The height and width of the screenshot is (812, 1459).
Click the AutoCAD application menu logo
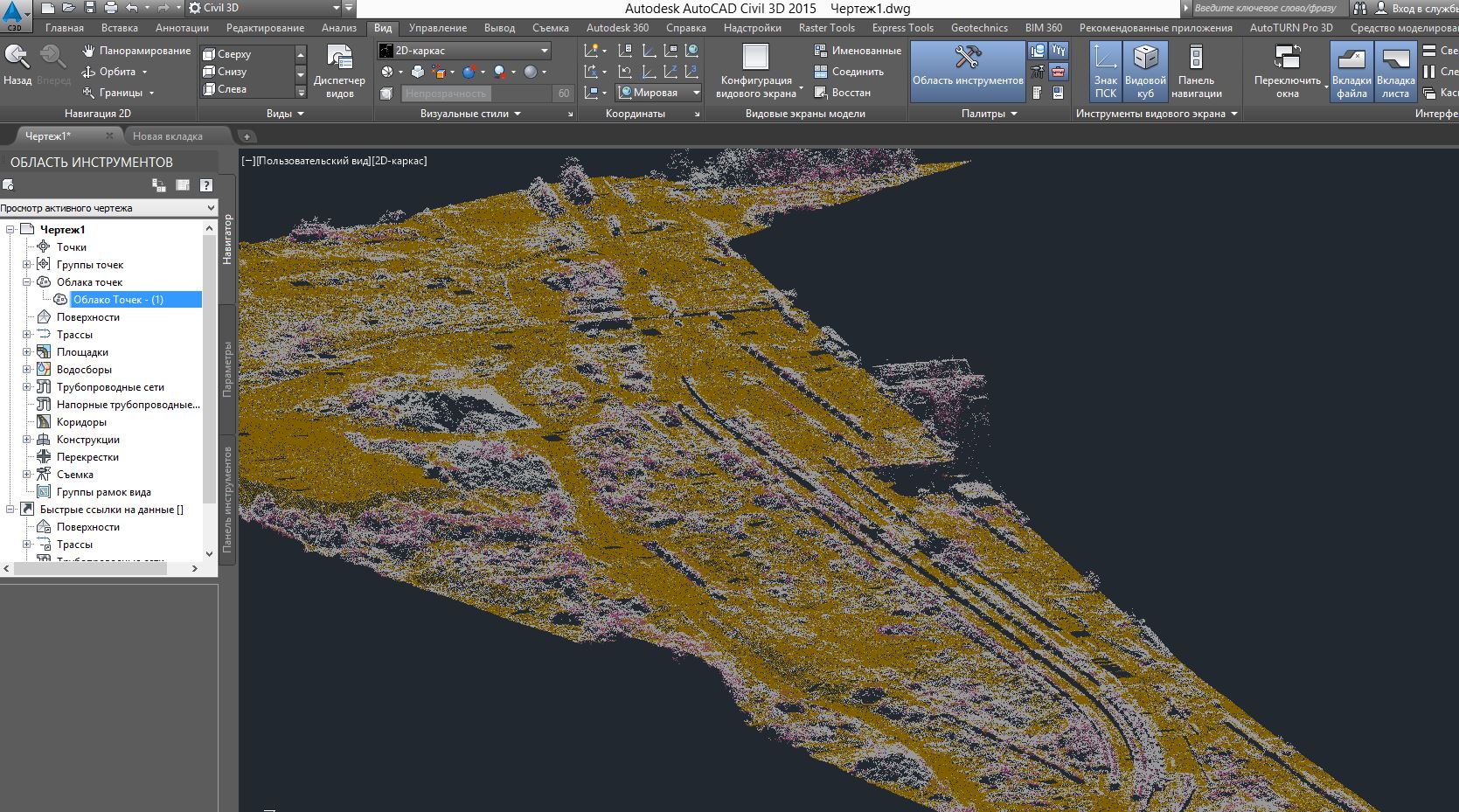point(15,14)
